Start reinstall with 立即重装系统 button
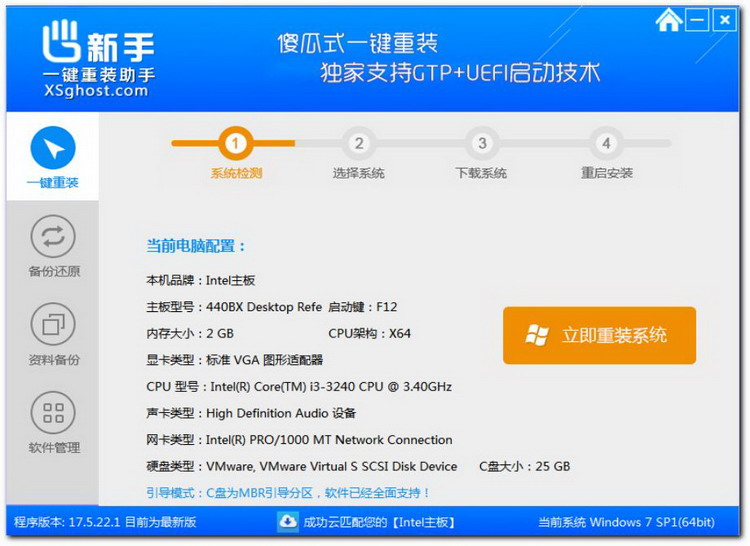 pos(599,335)
